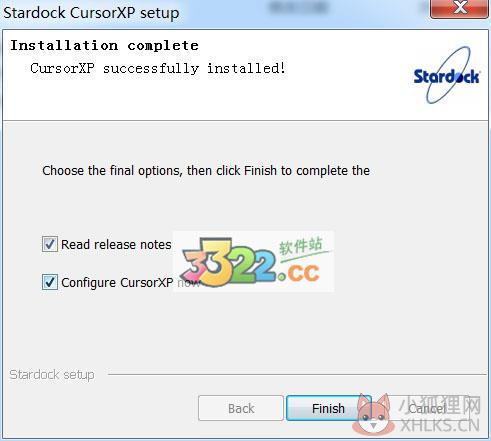Uncheck the Configure CursorXP now checkbox

coord(50,282)
